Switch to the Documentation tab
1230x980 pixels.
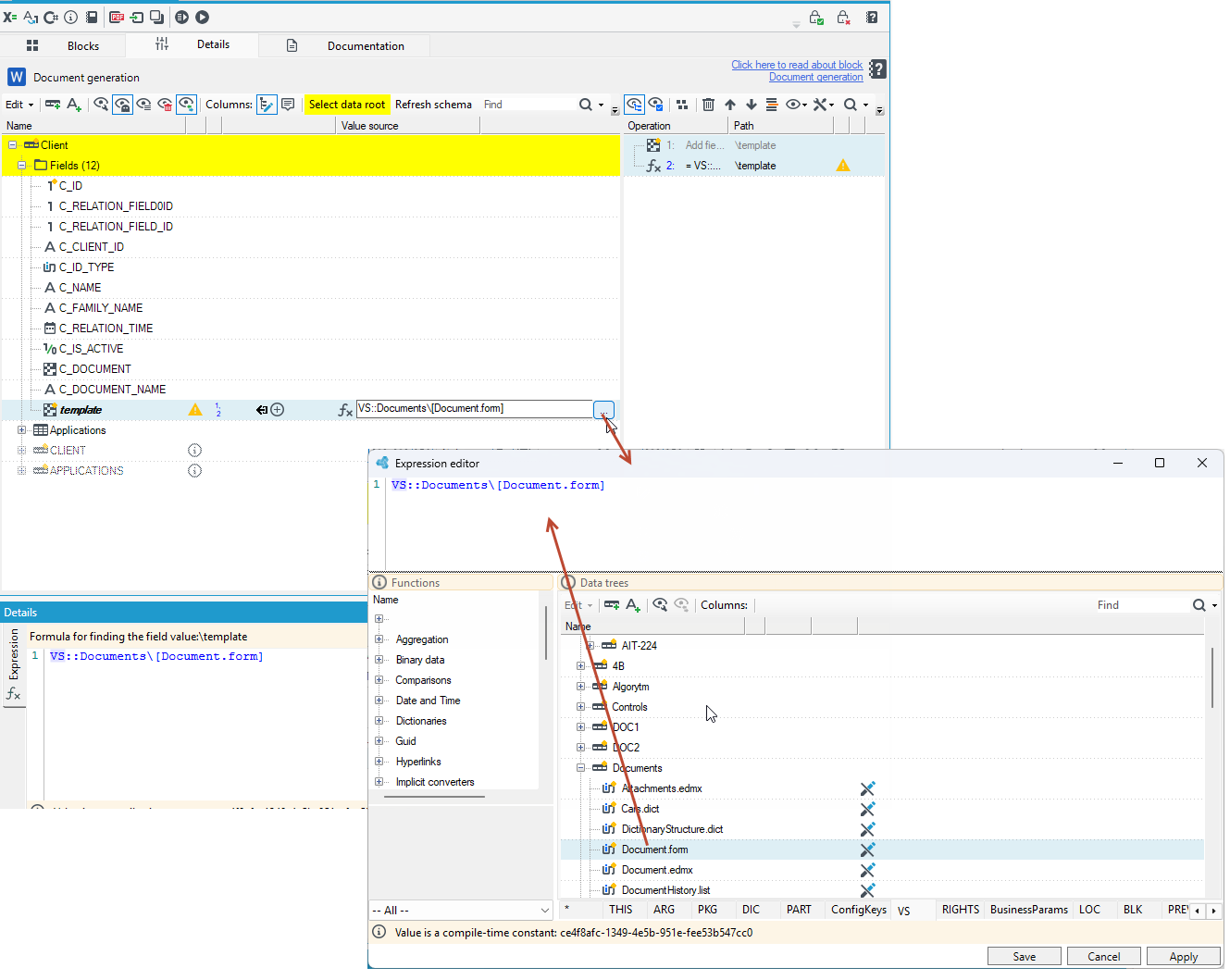345,45
